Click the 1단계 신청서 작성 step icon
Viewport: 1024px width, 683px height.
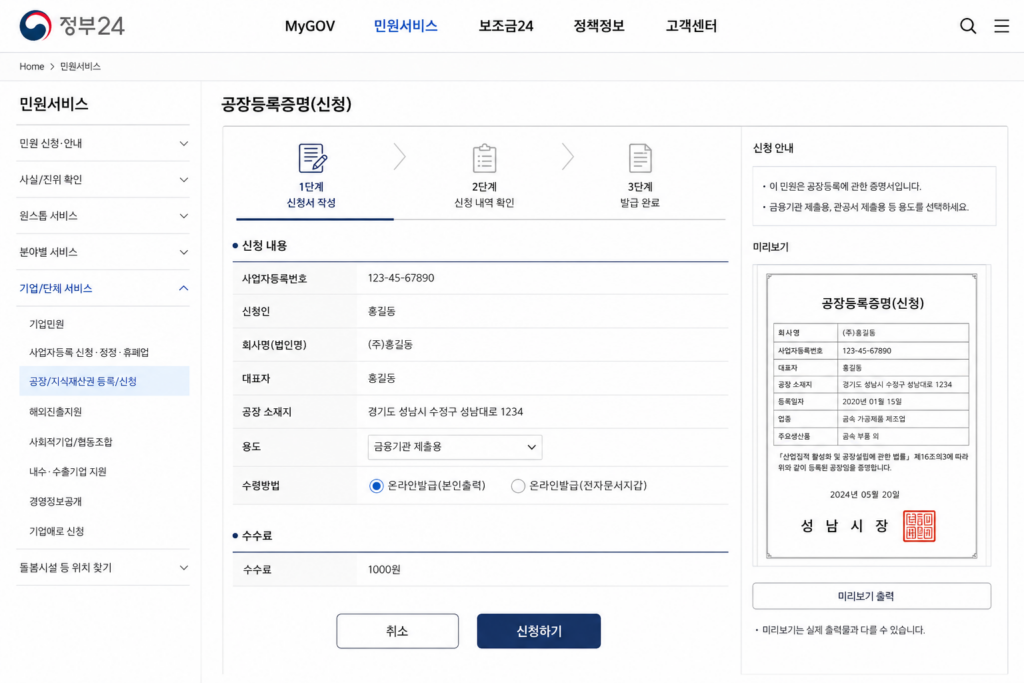312,158
